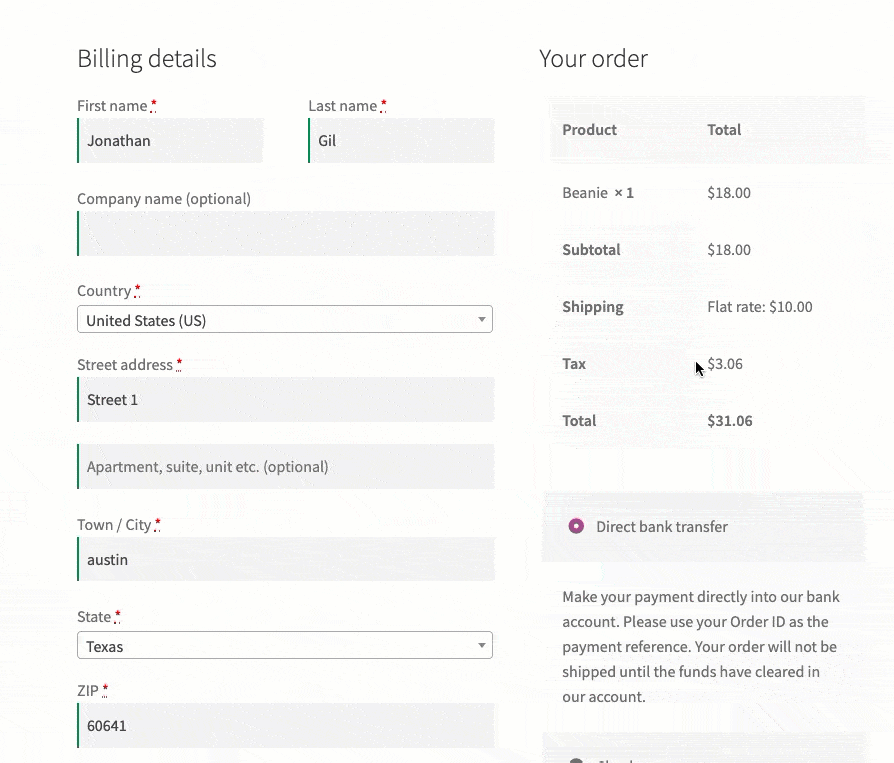Click the Apartment, suite, unit field
This screenshot has height=763, width=894.
tap(285, 466)
